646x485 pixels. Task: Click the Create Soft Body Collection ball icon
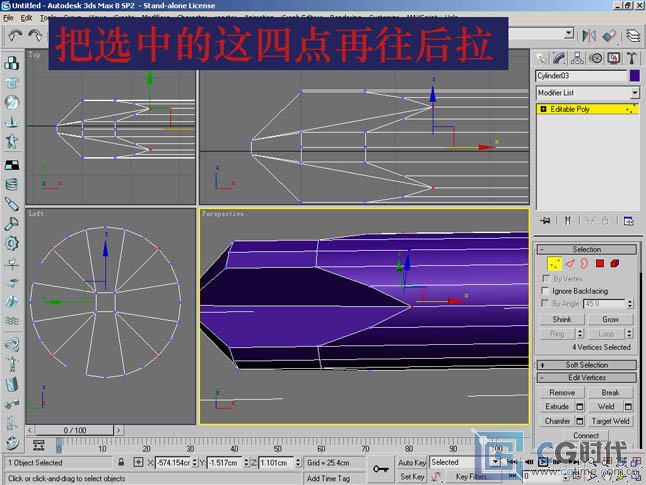[12, 102]
